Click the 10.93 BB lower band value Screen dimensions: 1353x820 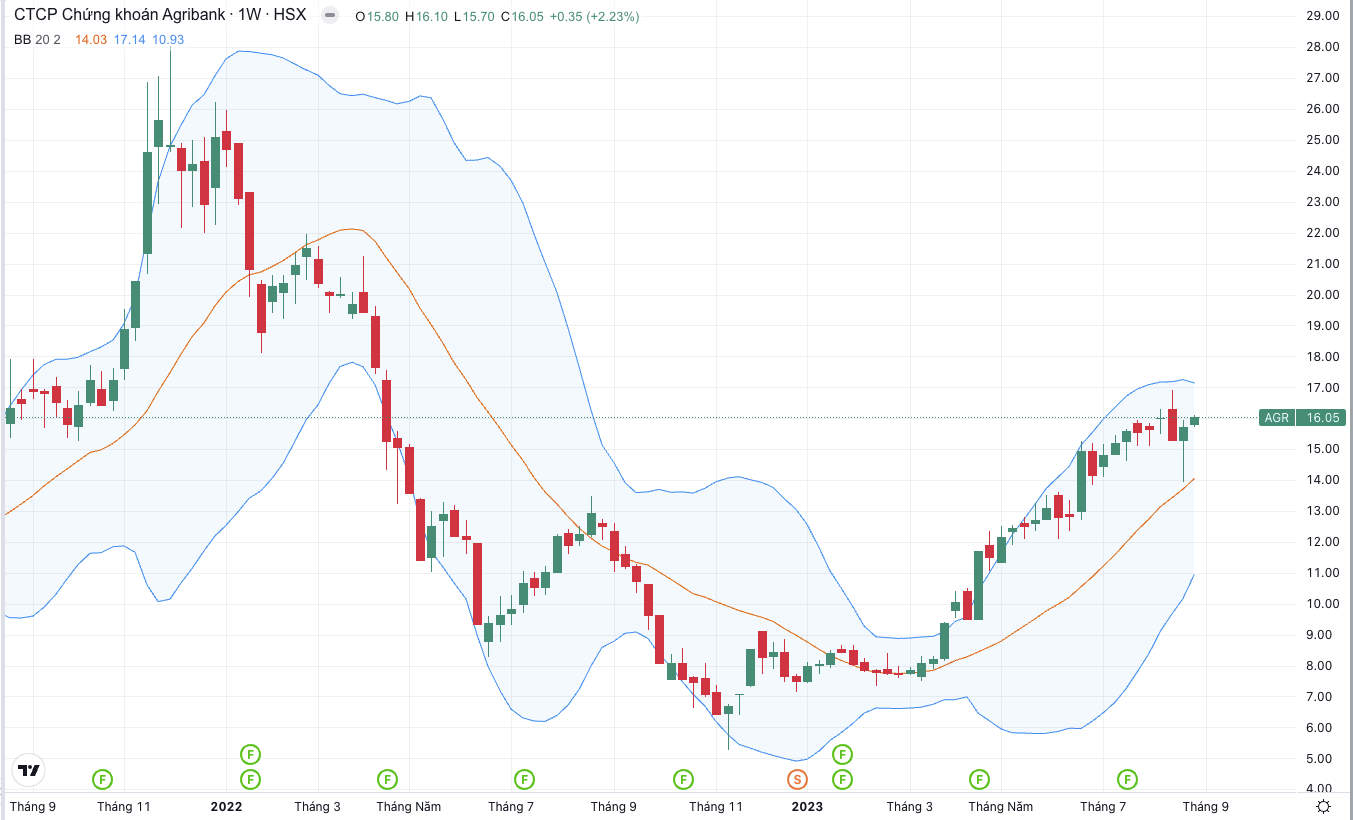(x=168, y=39)
